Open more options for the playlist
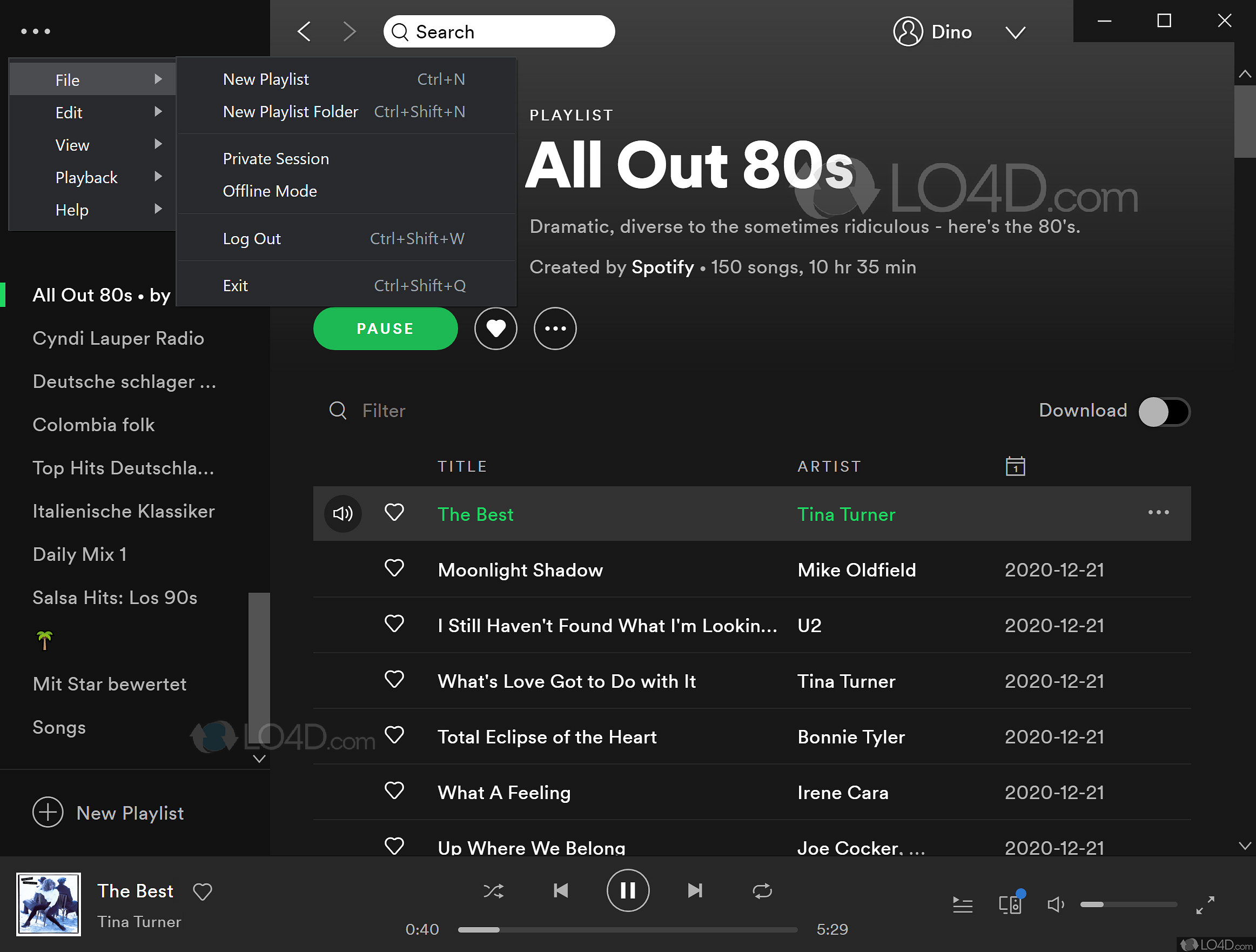 555,328
